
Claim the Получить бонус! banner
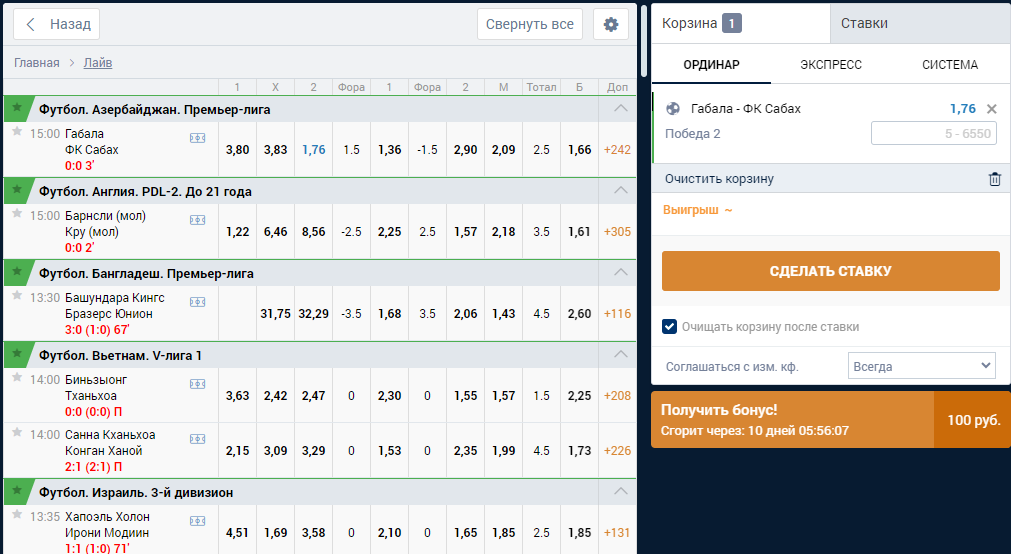click(792, 419)
